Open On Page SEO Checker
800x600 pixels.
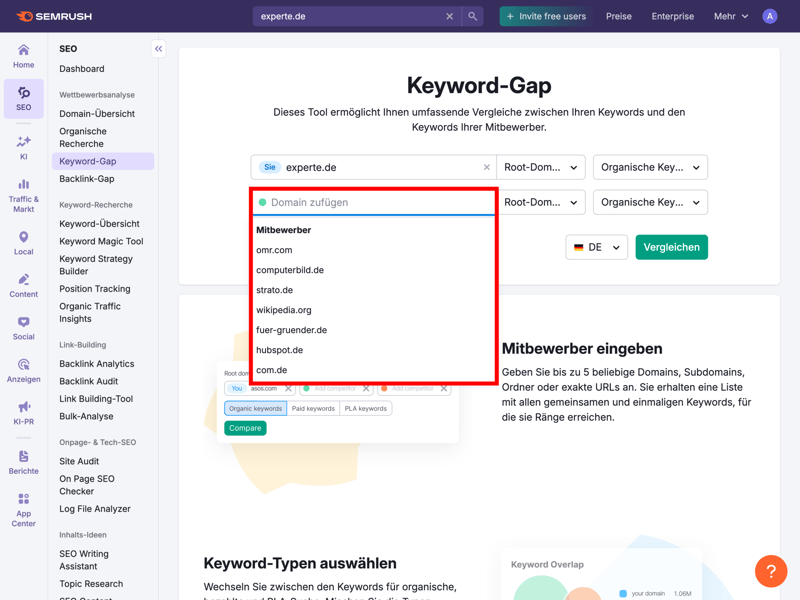[x=87, y=485]
